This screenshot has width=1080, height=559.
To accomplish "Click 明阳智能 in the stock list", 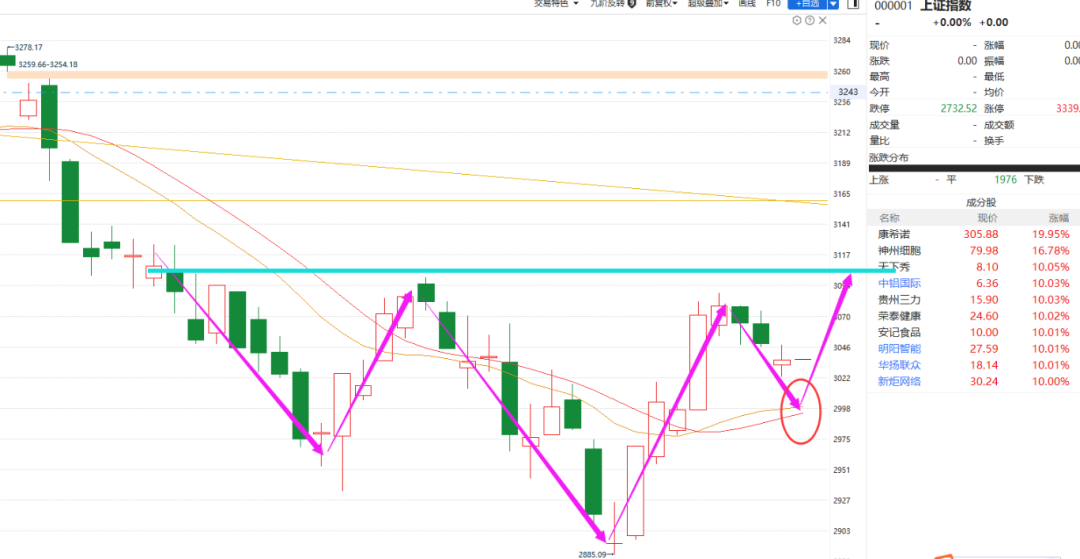I will [x=898, y=349].
